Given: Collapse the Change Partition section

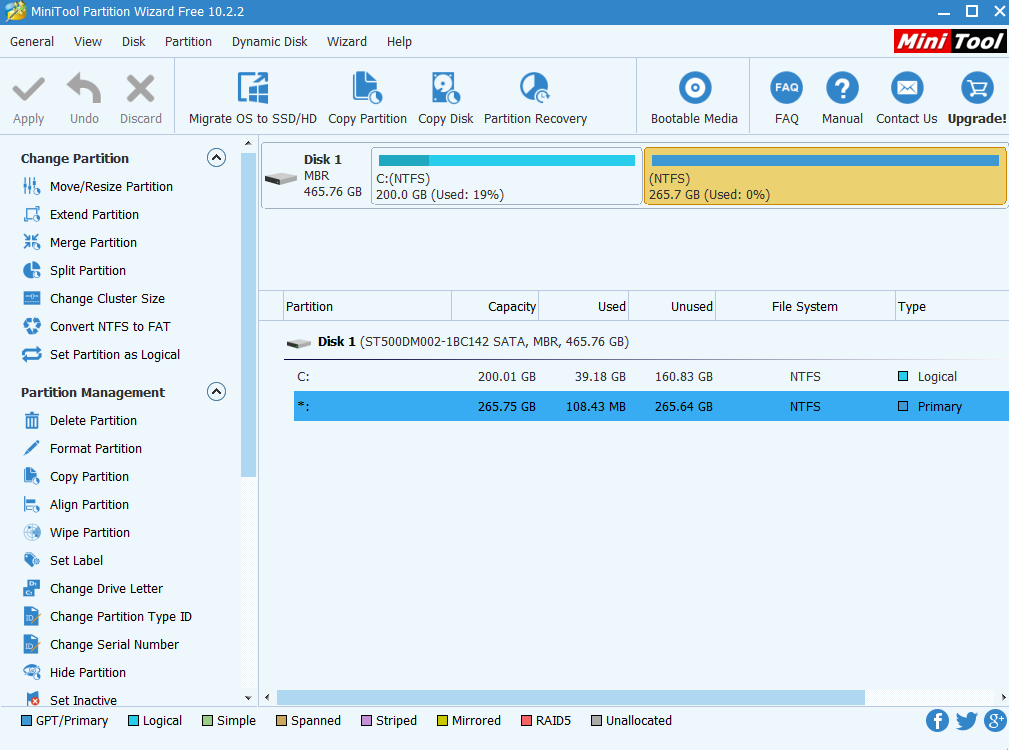Looking at the screenshot, I should (216, 158).
